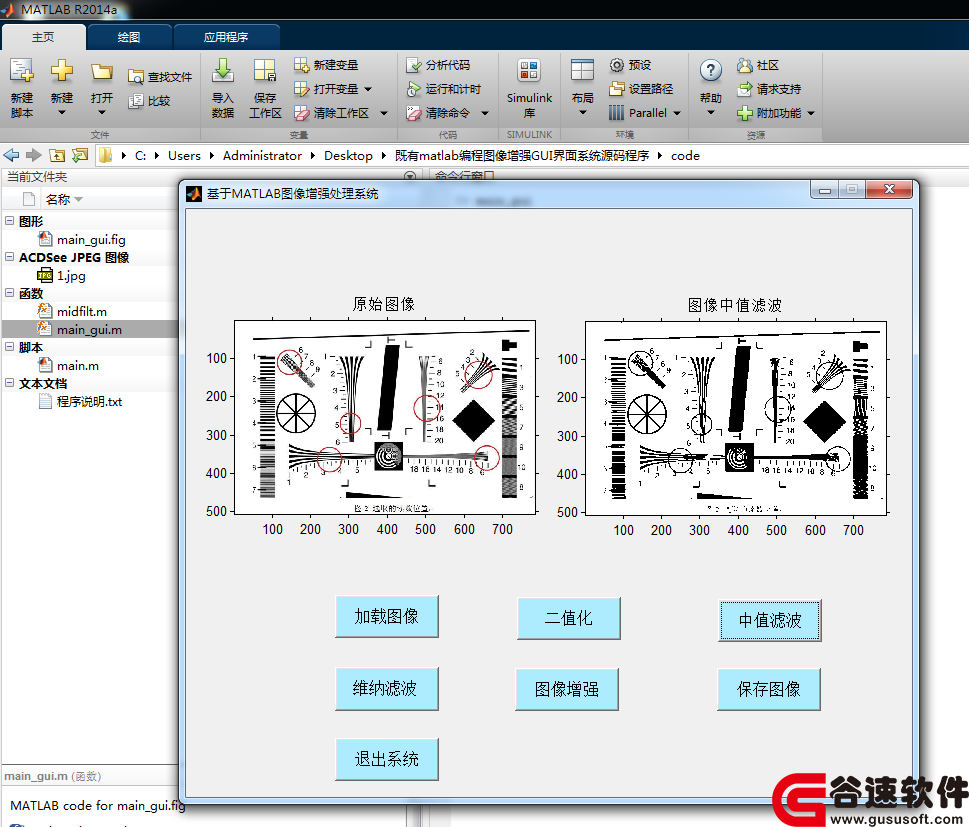Select main_gui.fig in file list

click(x=91, y=239)
